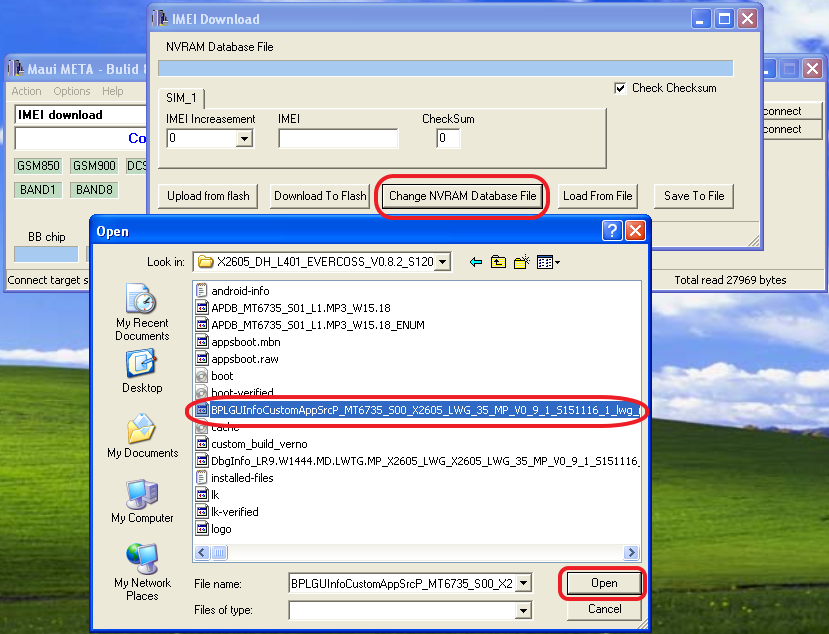Click the Change NVRAM Database File button
Image resolution: width=829 pixels, height=634 pixels.
pyautogui.click(x=461, y=196)
